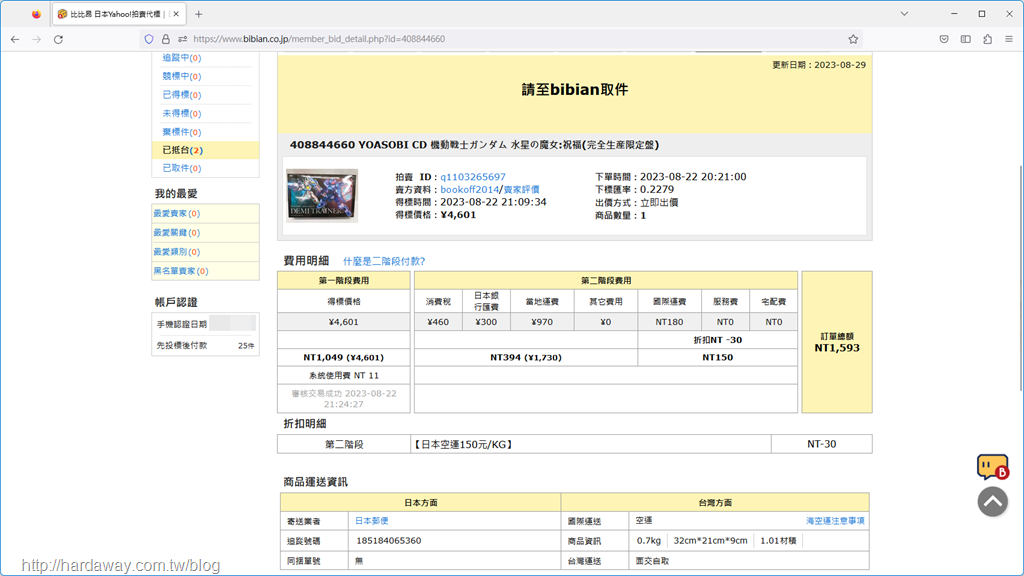Viewport: 1024px width, 576px height.
Task: Click the 系統使用費 NT 11 row
Action: (344, 376)
